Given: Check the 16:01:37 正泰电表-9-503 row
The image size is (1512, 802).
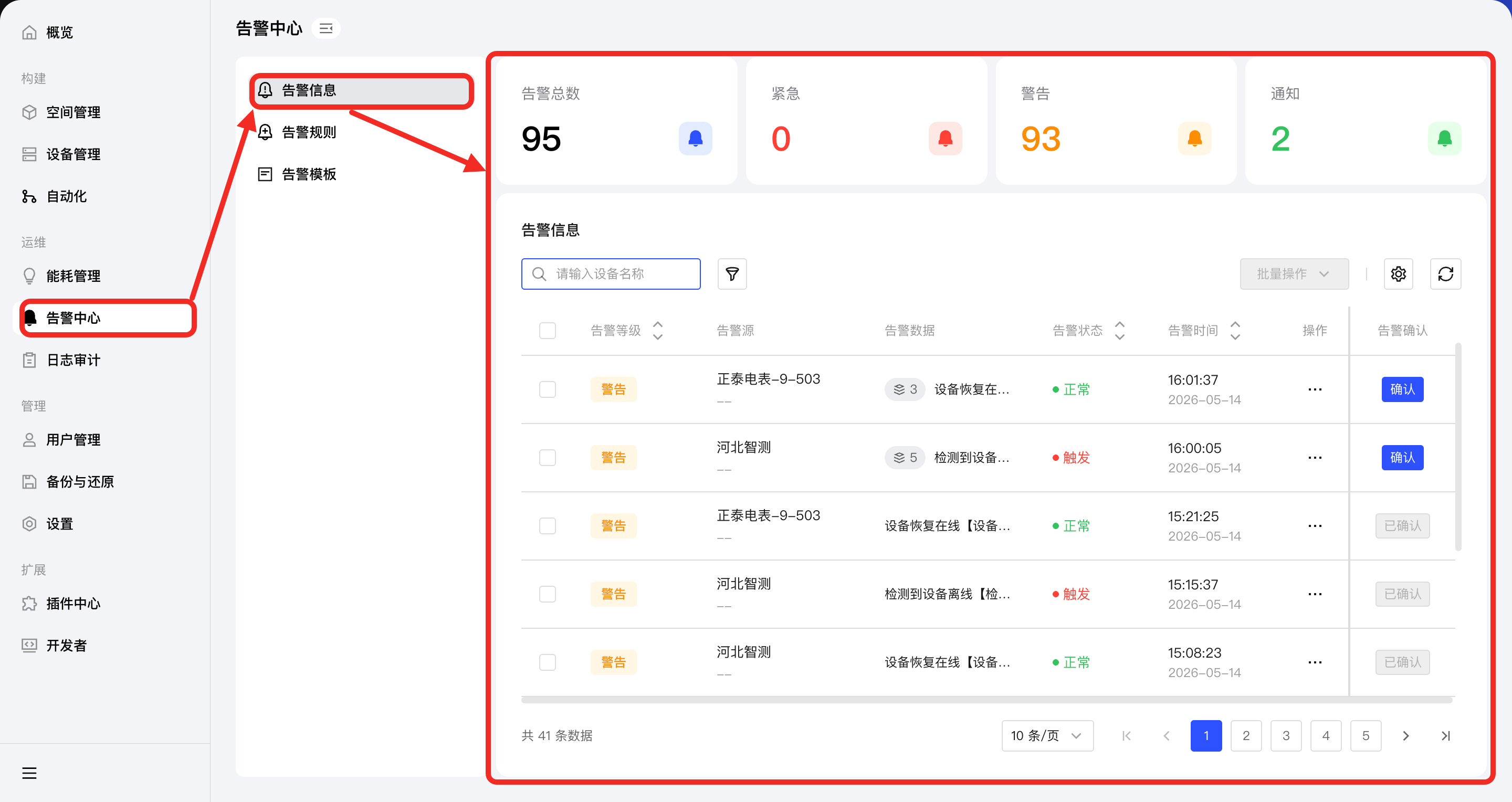Looking at the screenshot, I should [x=547, y=389].
